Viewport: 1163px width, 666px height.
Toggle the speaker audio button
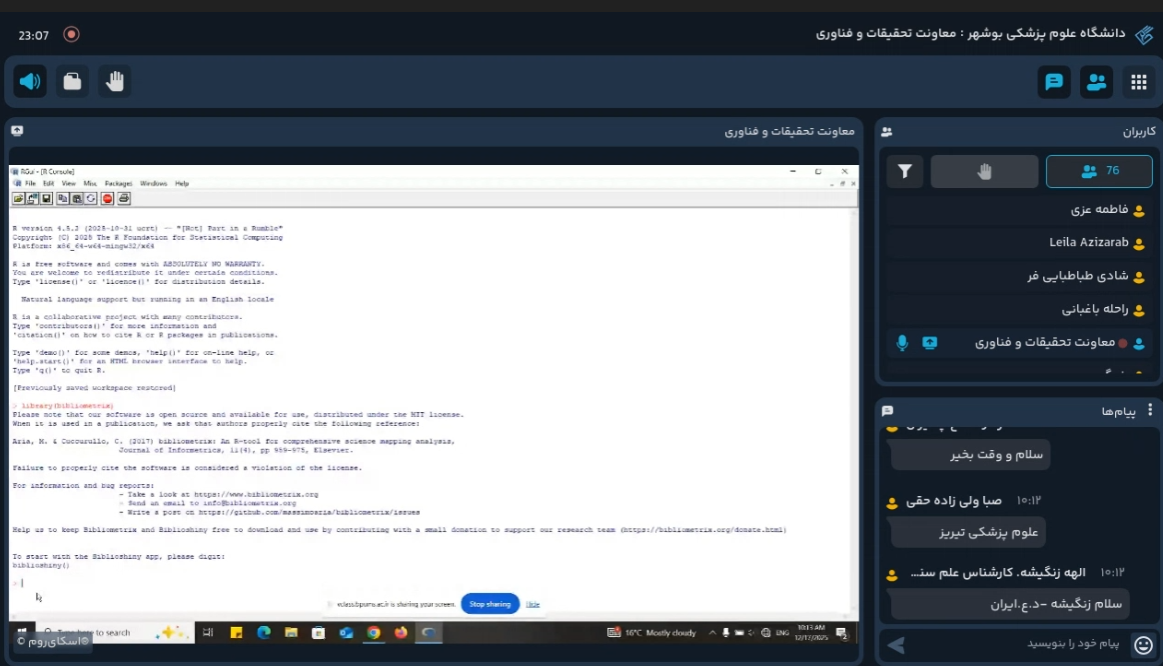click(x=30, y=81)
